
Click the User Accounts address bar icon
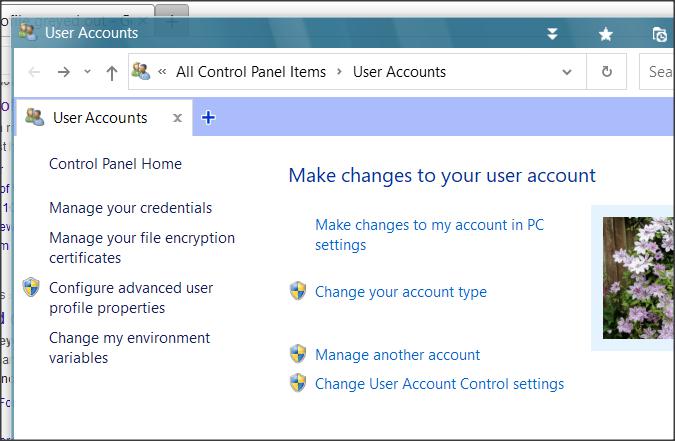click(x=141, y=71)
